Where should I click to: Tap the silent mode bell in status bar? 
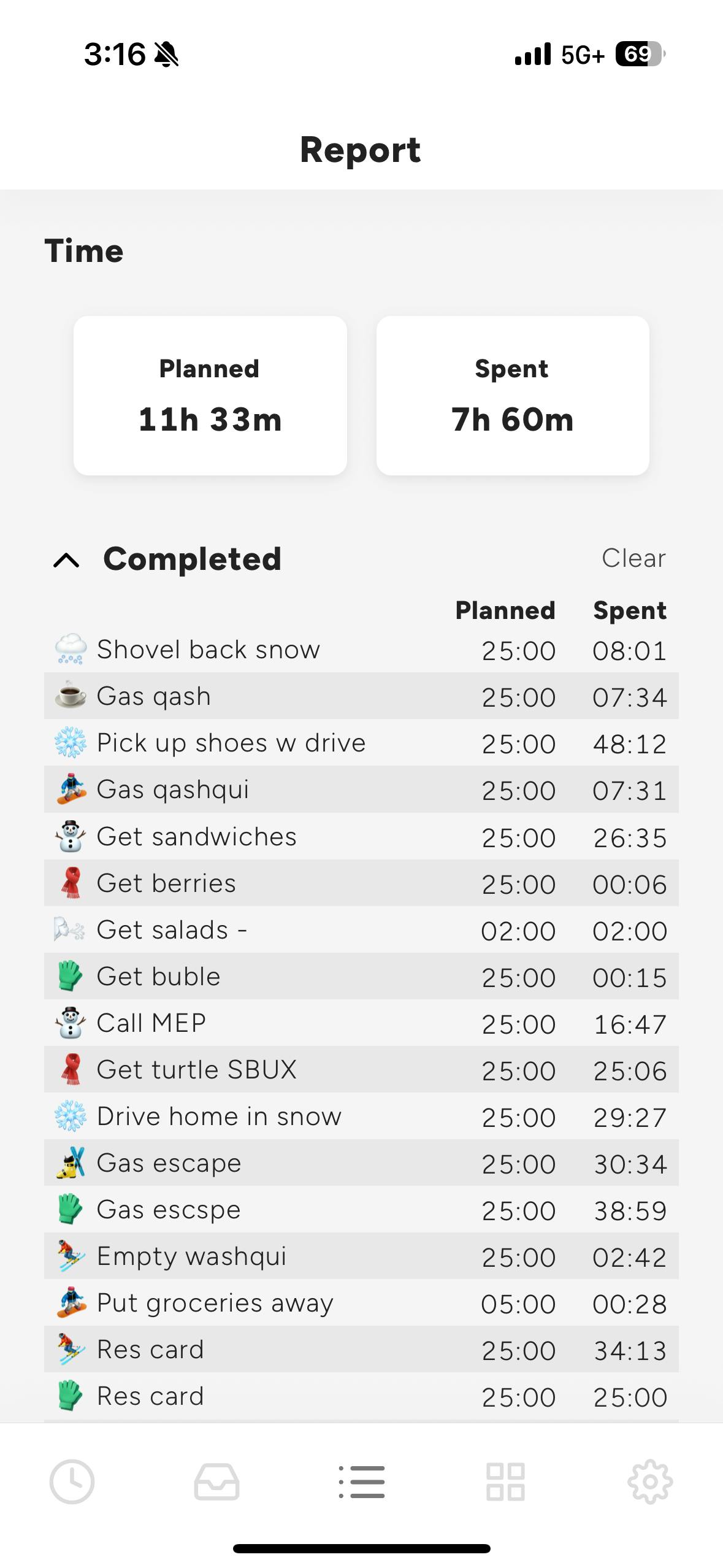pyautogui.click(x=166, y=55)
